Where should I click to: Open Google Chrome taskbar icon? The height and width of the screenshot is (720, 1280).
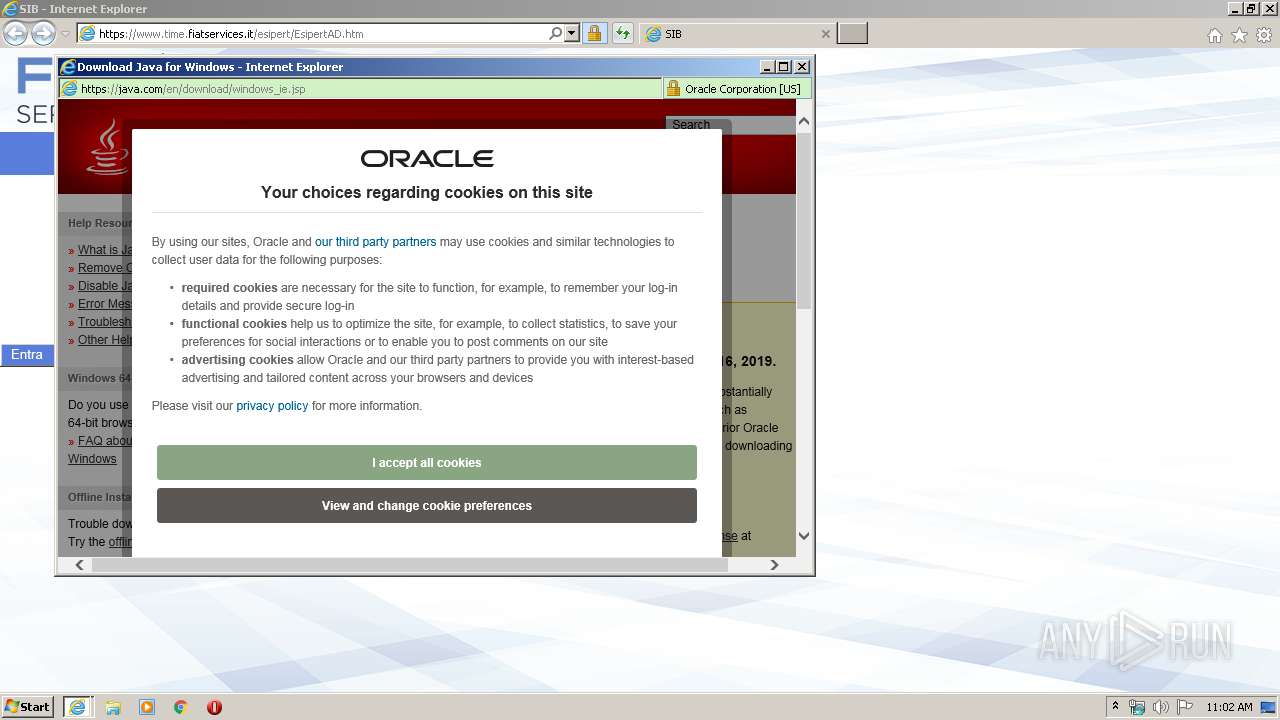181,707
